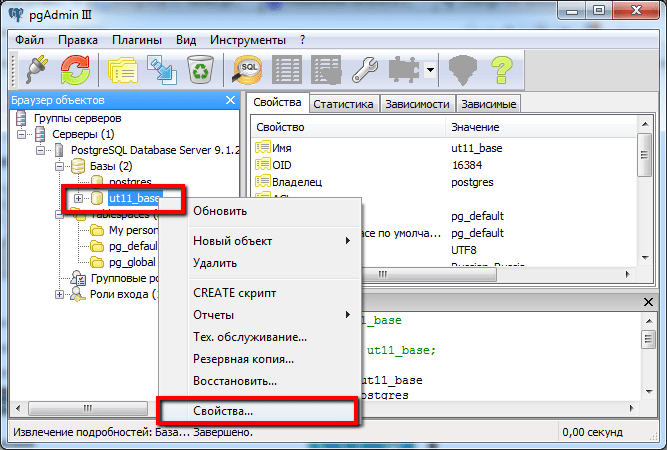This screenshot has height=450, width=667.
Task: Choose Удалить in context menu
Action: pos(259,263)
